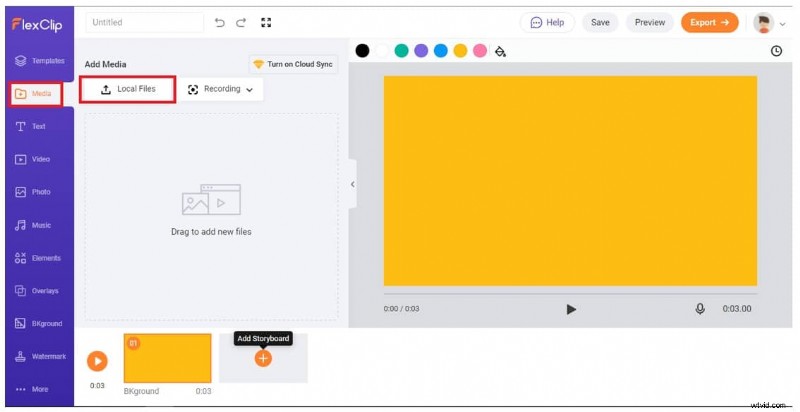
Task: Collapse the media panel with arrow
Action: [x=353, y=185]
